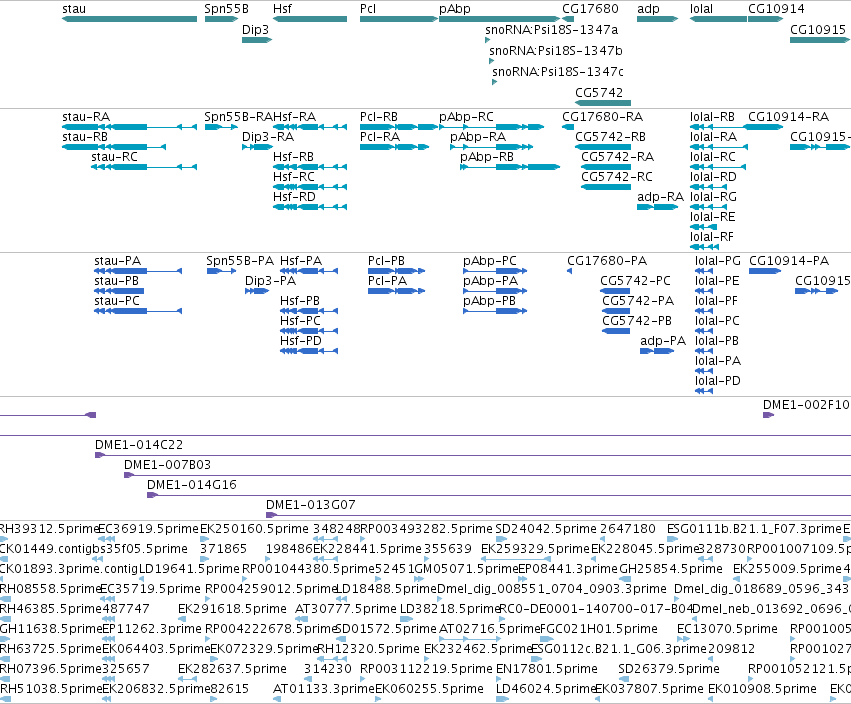Click the pAbp-PC protein label

click(x=490, y=261)
